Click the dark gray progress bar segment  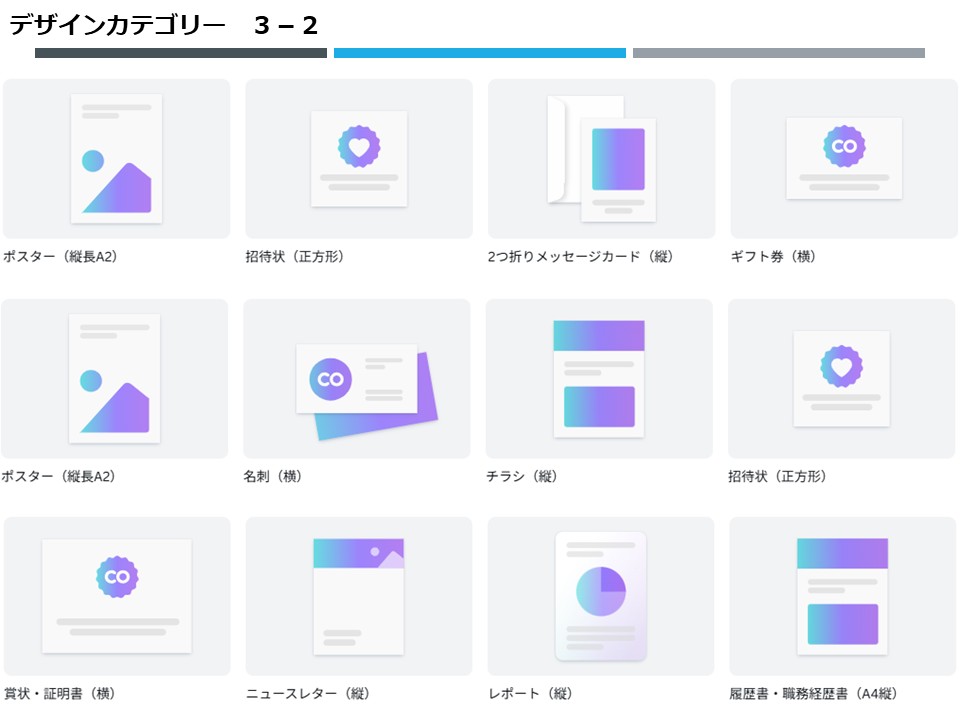pos(181,53)
